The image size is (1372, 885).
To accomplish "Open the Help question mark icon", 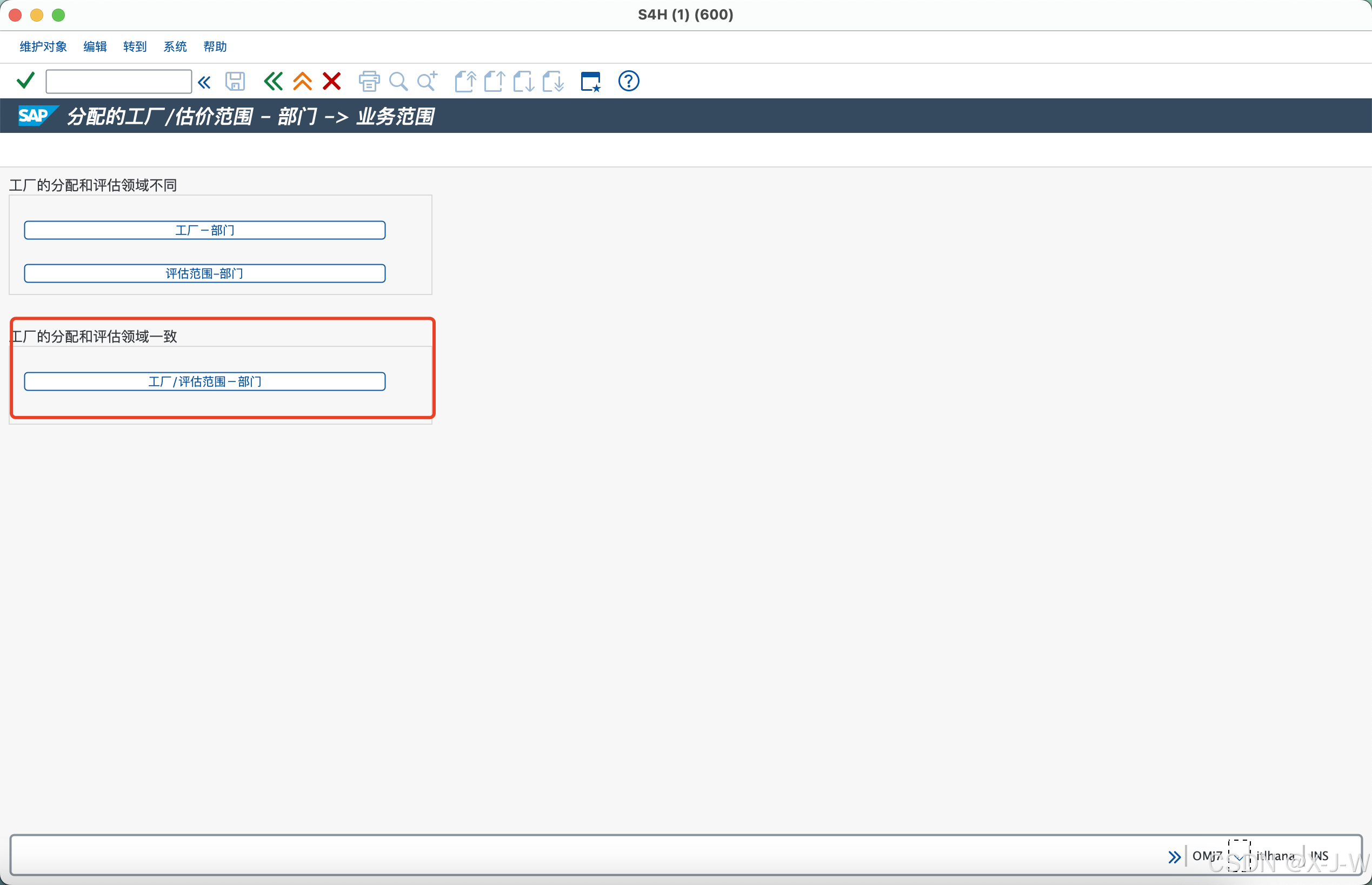I will click(629, 82).
